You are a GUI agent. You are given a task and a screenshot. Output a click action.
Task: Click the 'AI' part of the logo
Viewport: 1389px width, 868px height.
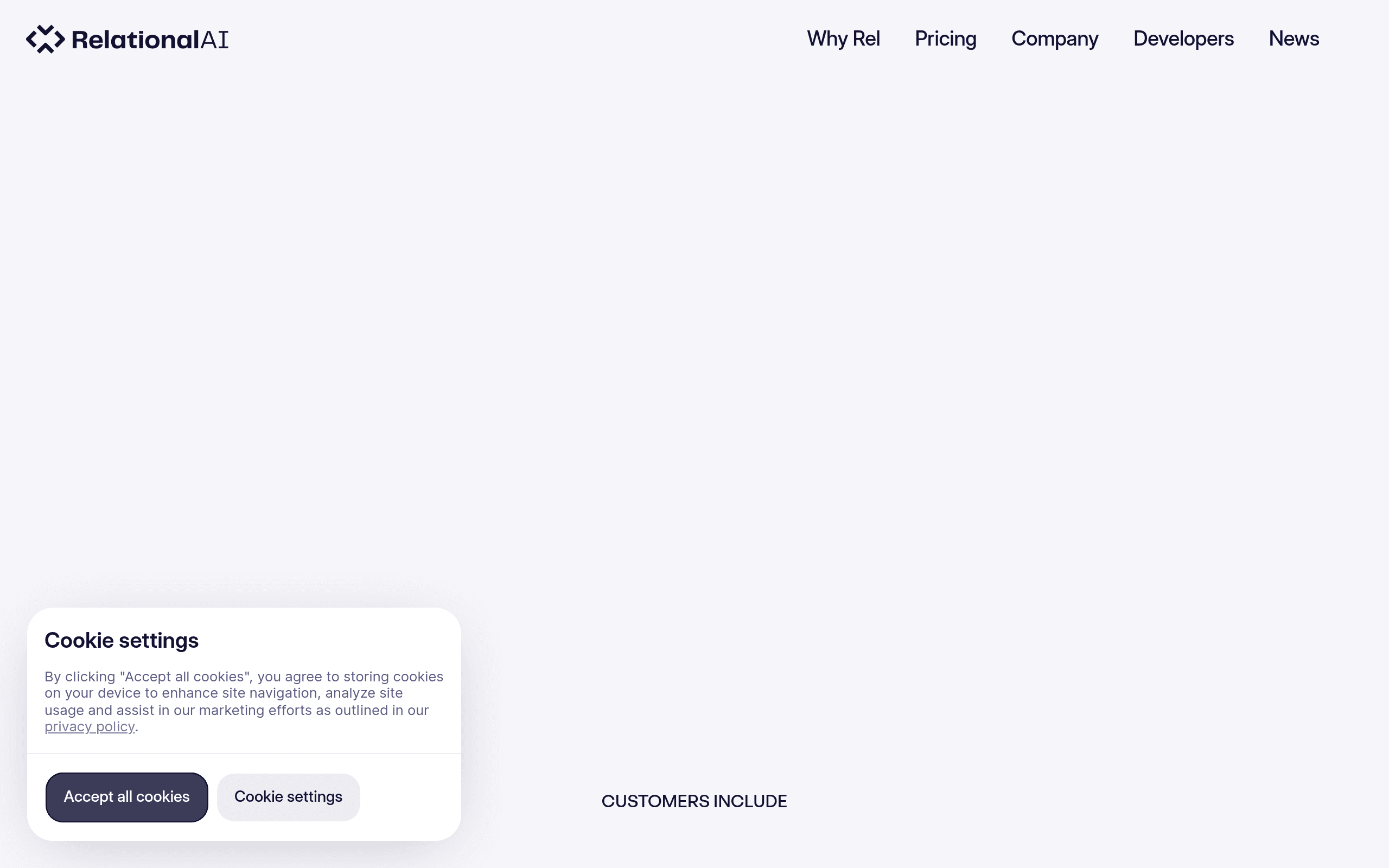pyautogui.click(x=214, y=40)
